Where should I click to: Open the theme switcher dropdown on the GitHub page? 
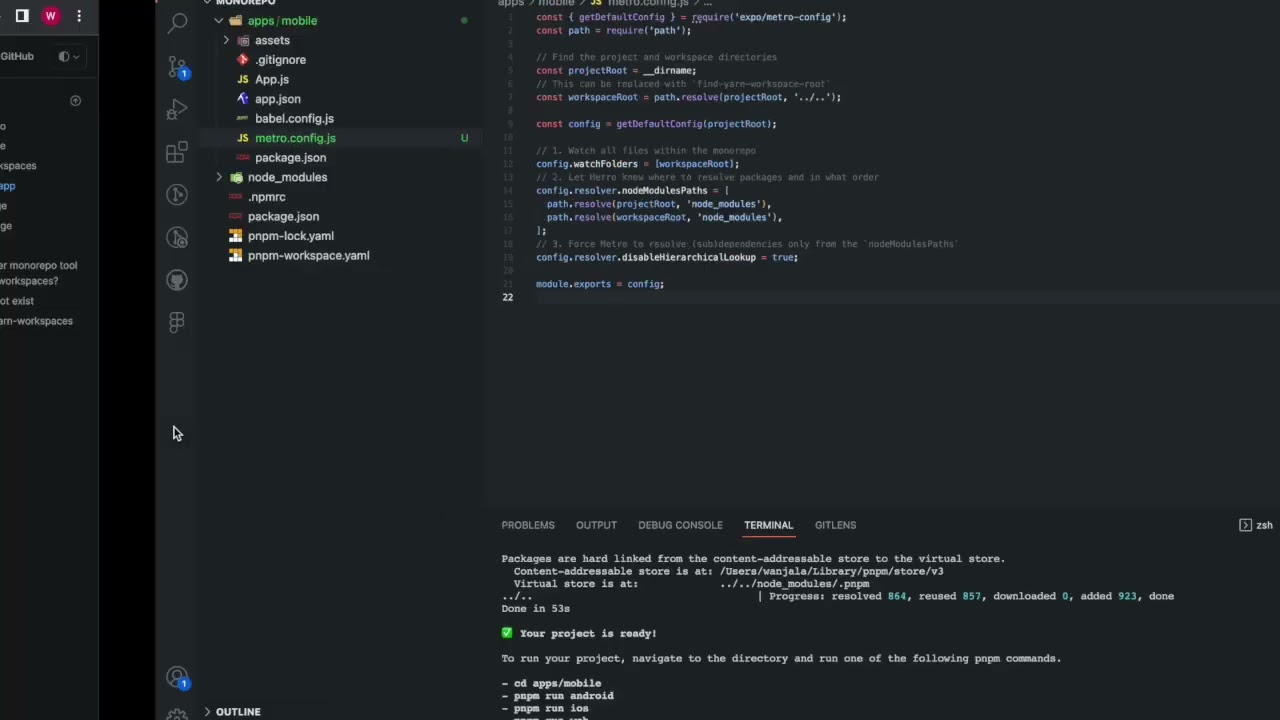69,56
